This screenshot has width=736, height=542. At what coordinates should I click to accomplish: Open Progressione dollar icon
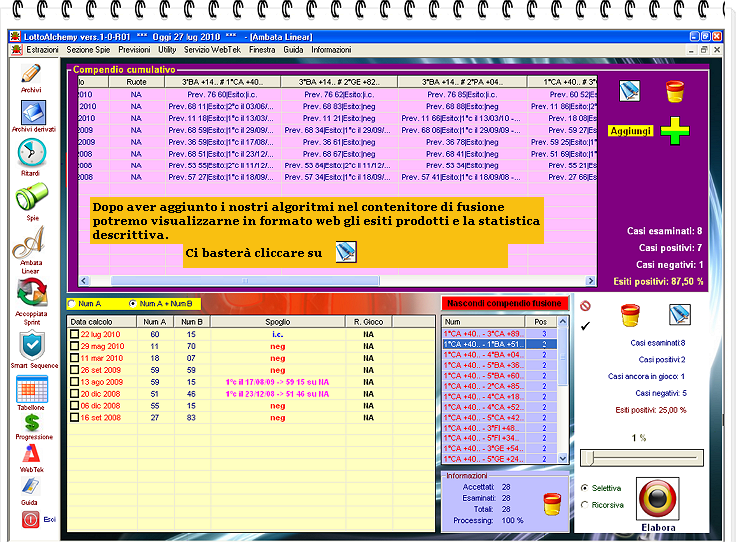click(32, 423)
